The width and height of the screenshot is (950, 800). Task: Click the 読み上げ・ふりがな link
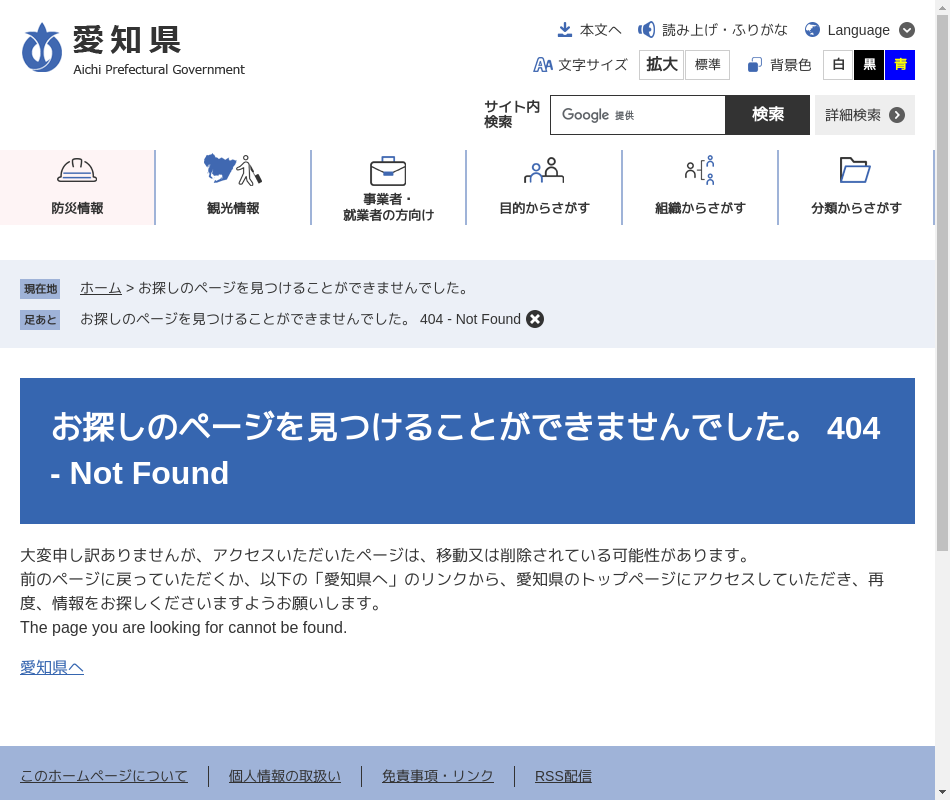tap(725, 30)
